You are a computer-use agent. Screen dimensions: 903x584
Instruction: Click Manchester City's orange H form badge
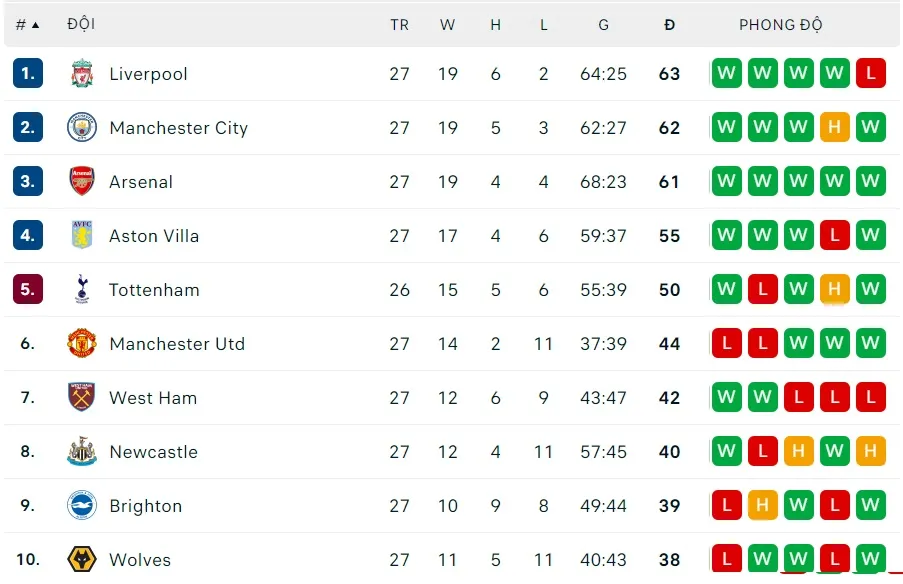tap(835, 128)
